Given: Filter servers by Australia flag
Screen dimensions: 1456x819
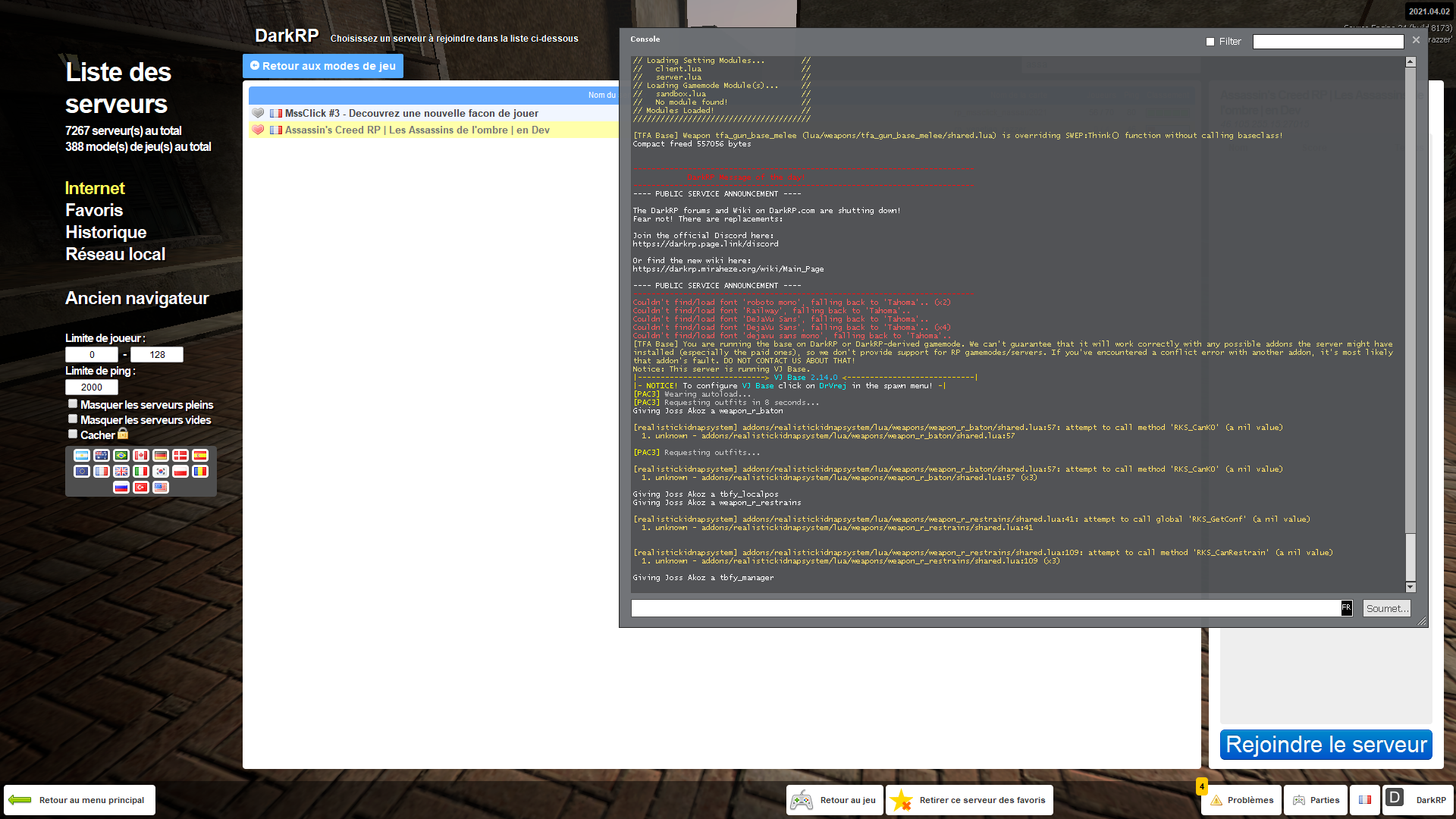Looking at the screenshot, I should 102,456.
